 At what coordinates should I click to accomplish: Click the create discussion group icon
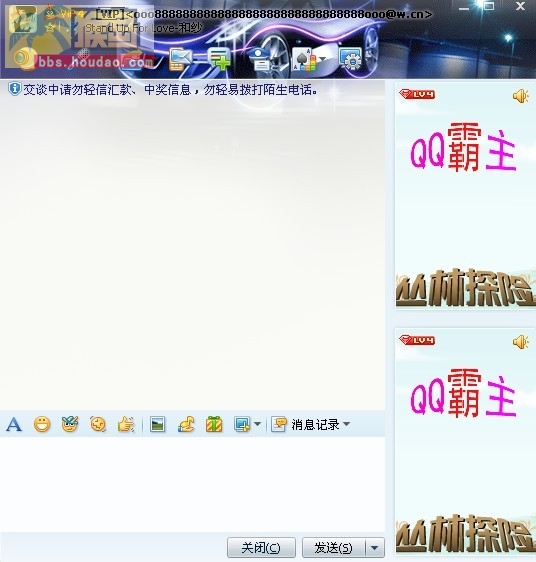pos(219,59)
